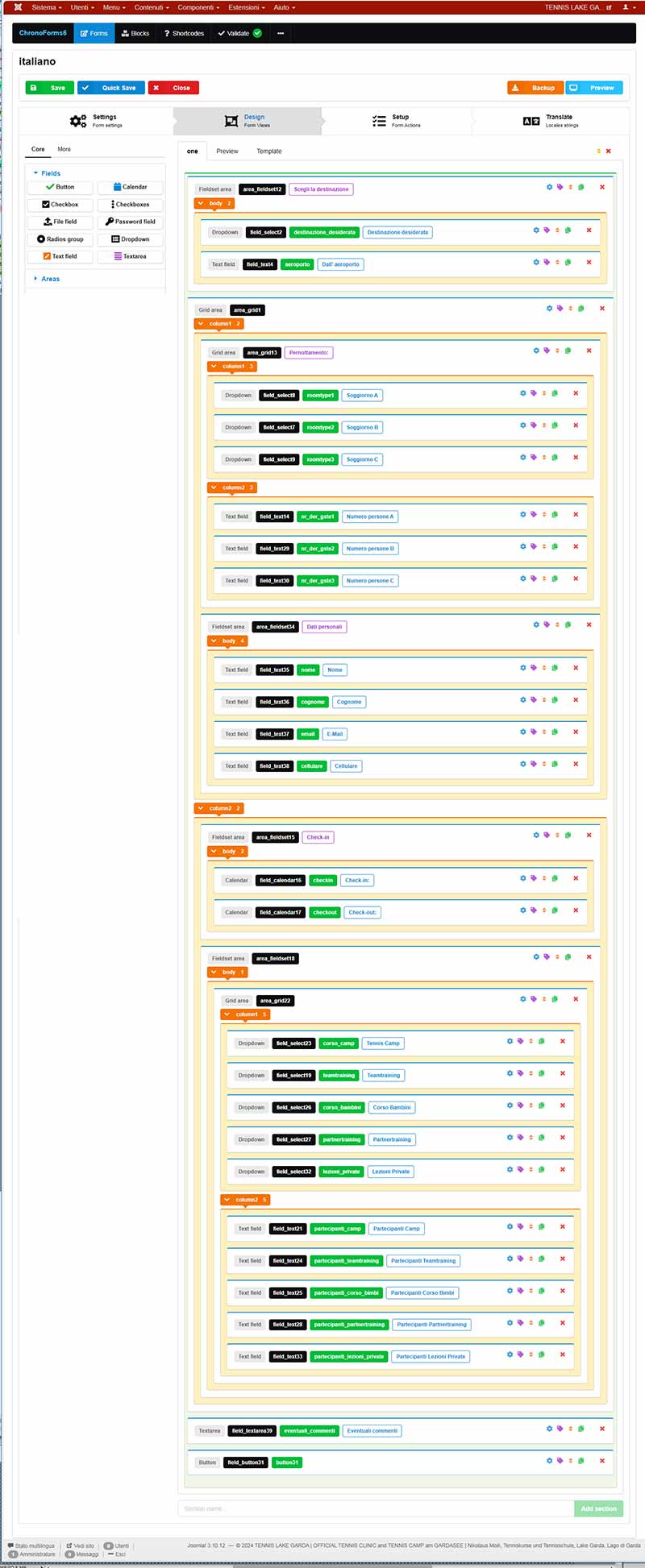This screenshot has height=1568, width=645.
Task: Copy the partecipanti_teamtraining text field row
Action: coord(541,1259)
